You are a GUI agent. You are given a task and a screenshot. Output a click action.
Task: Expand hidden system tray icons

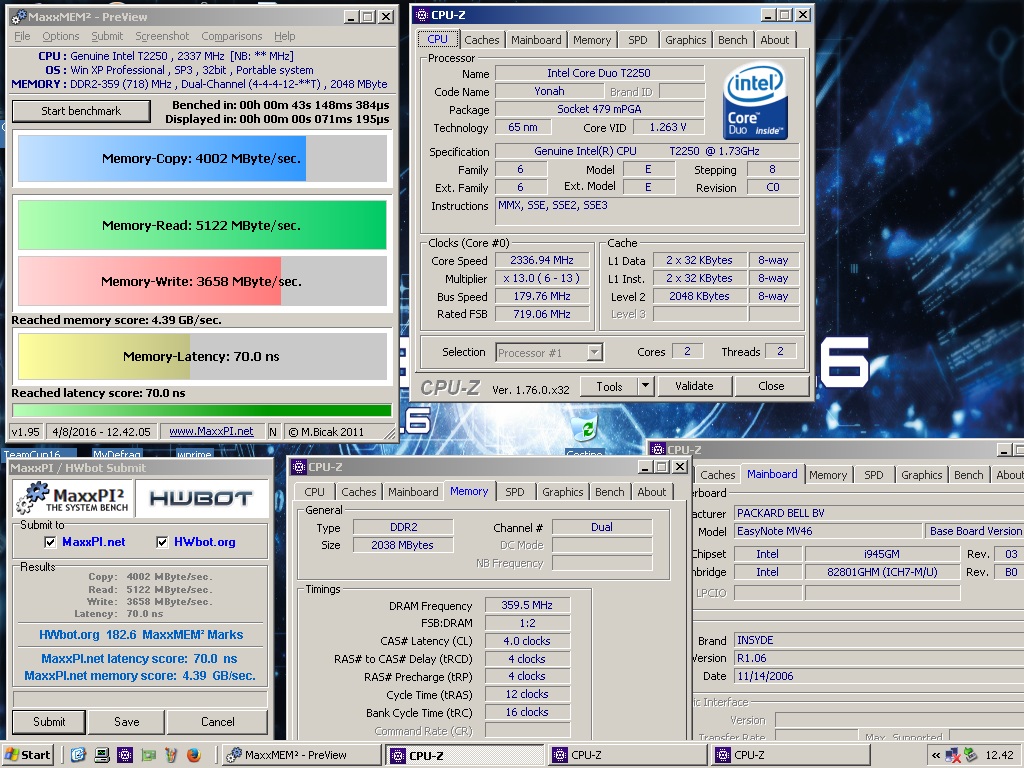tap(936, 755)
